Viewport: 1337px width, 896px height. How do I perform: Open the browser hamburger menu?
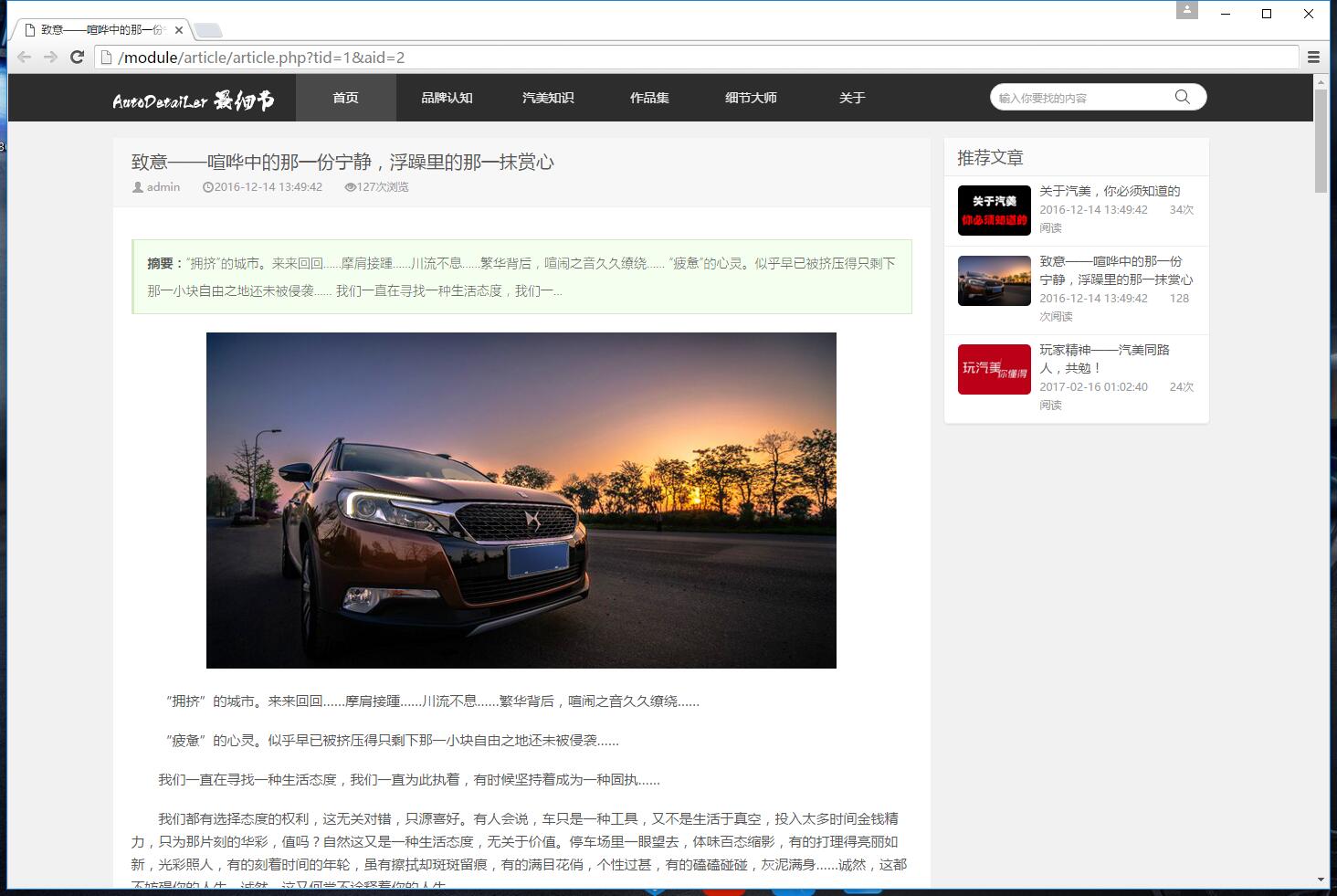click(1314, 57)
